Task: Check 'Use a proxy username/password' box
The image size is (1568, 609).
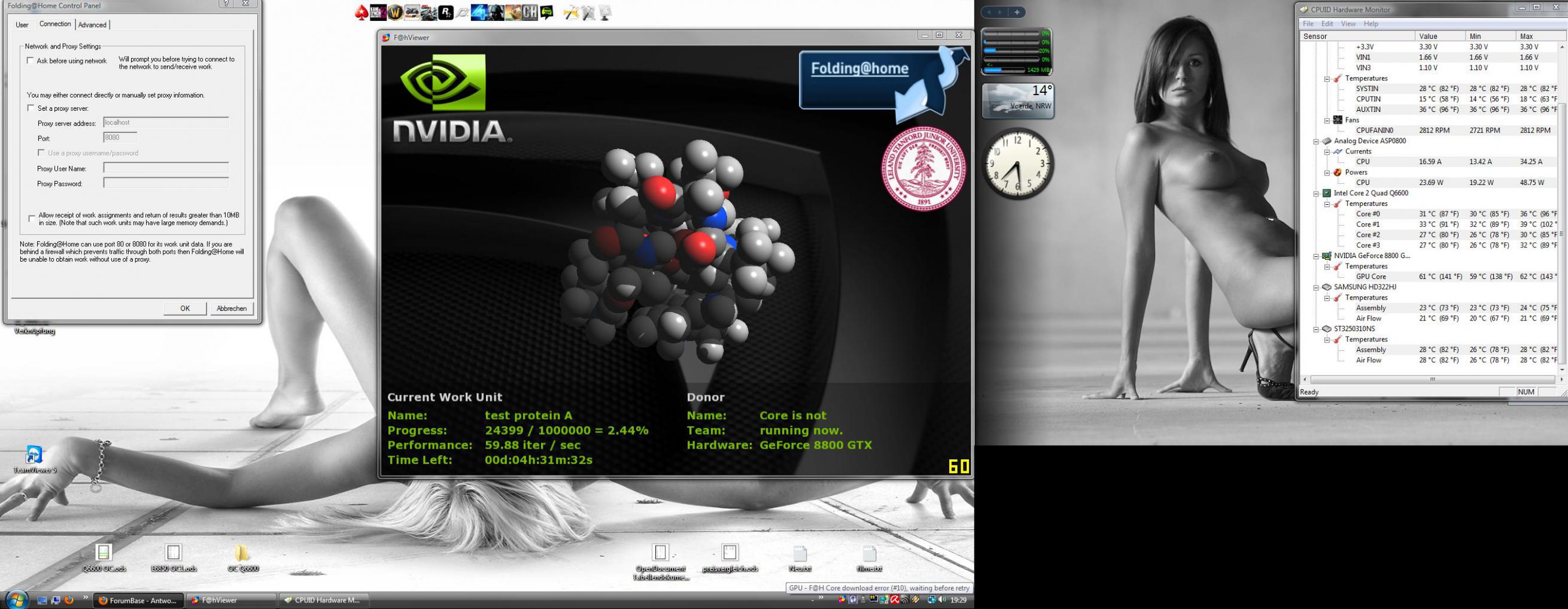Action: tap(41, 153)
